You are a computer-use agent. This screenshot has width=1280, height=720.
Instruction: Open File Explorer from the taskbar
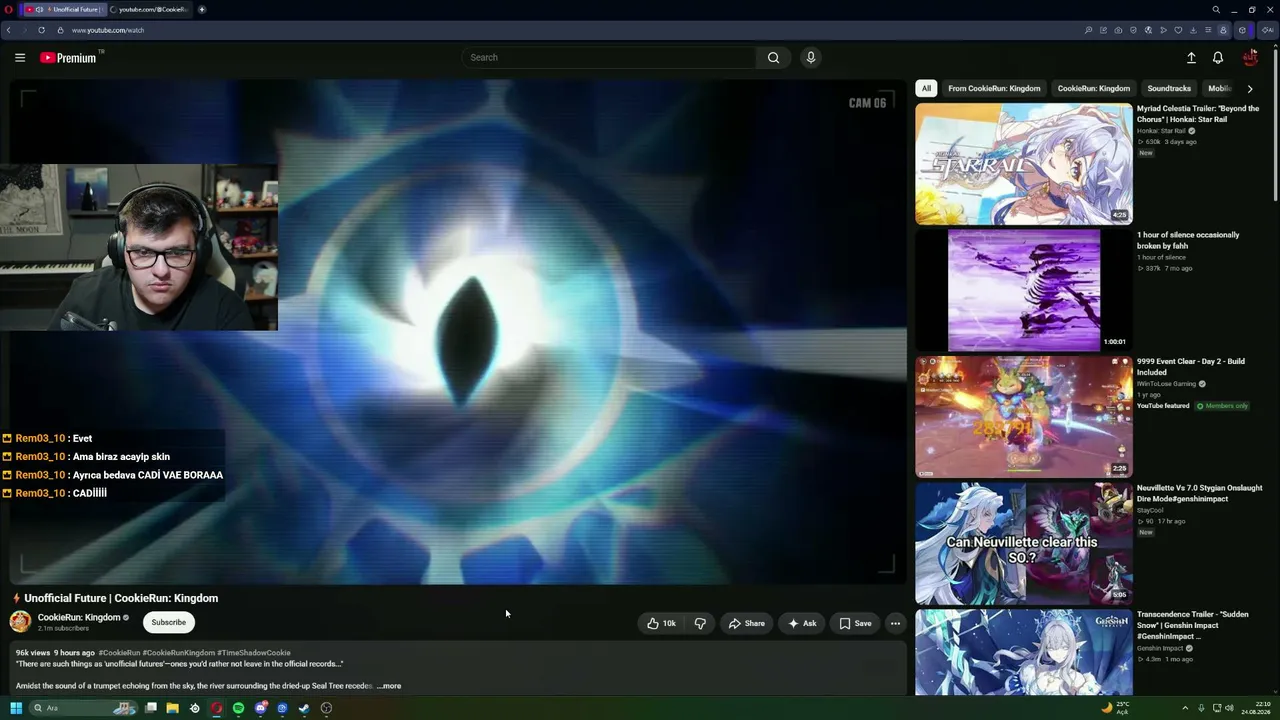tap(172, 708)
